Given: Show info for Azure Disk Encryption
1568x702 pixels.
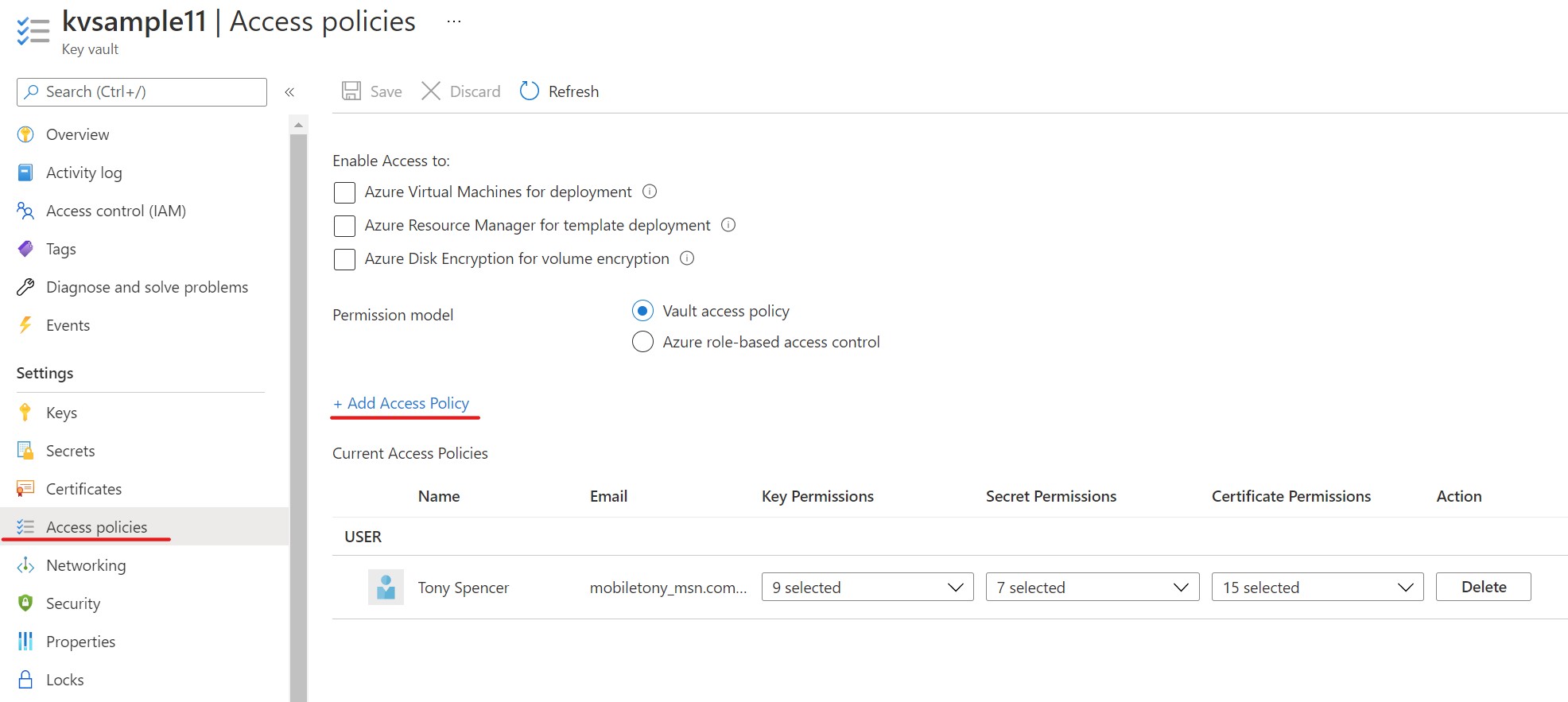Looking at the screenshot, I should tap(687, 258).
